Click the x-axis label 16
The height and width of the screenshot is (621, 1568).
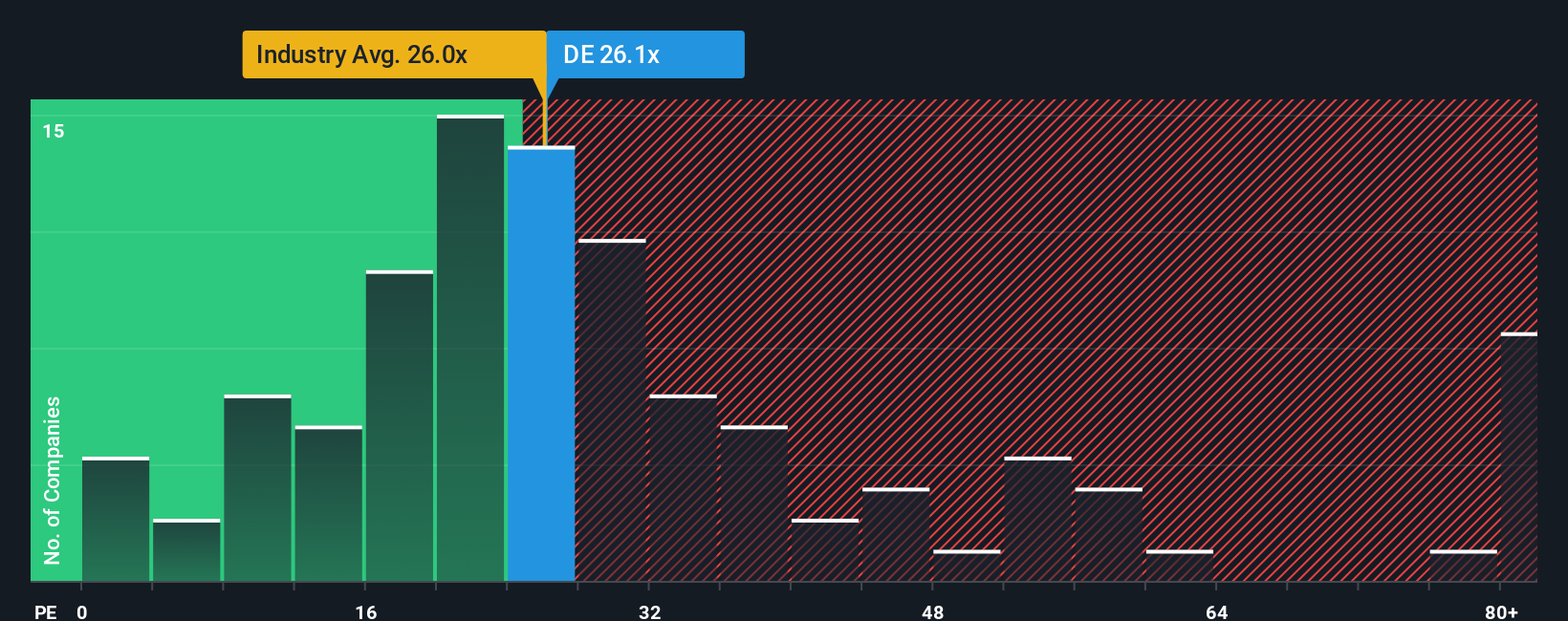366,611
